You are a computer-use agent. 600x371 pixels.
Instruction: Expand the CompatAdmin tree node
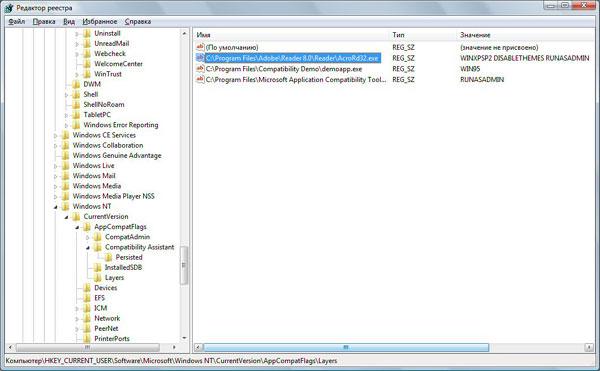click(88, 238)
